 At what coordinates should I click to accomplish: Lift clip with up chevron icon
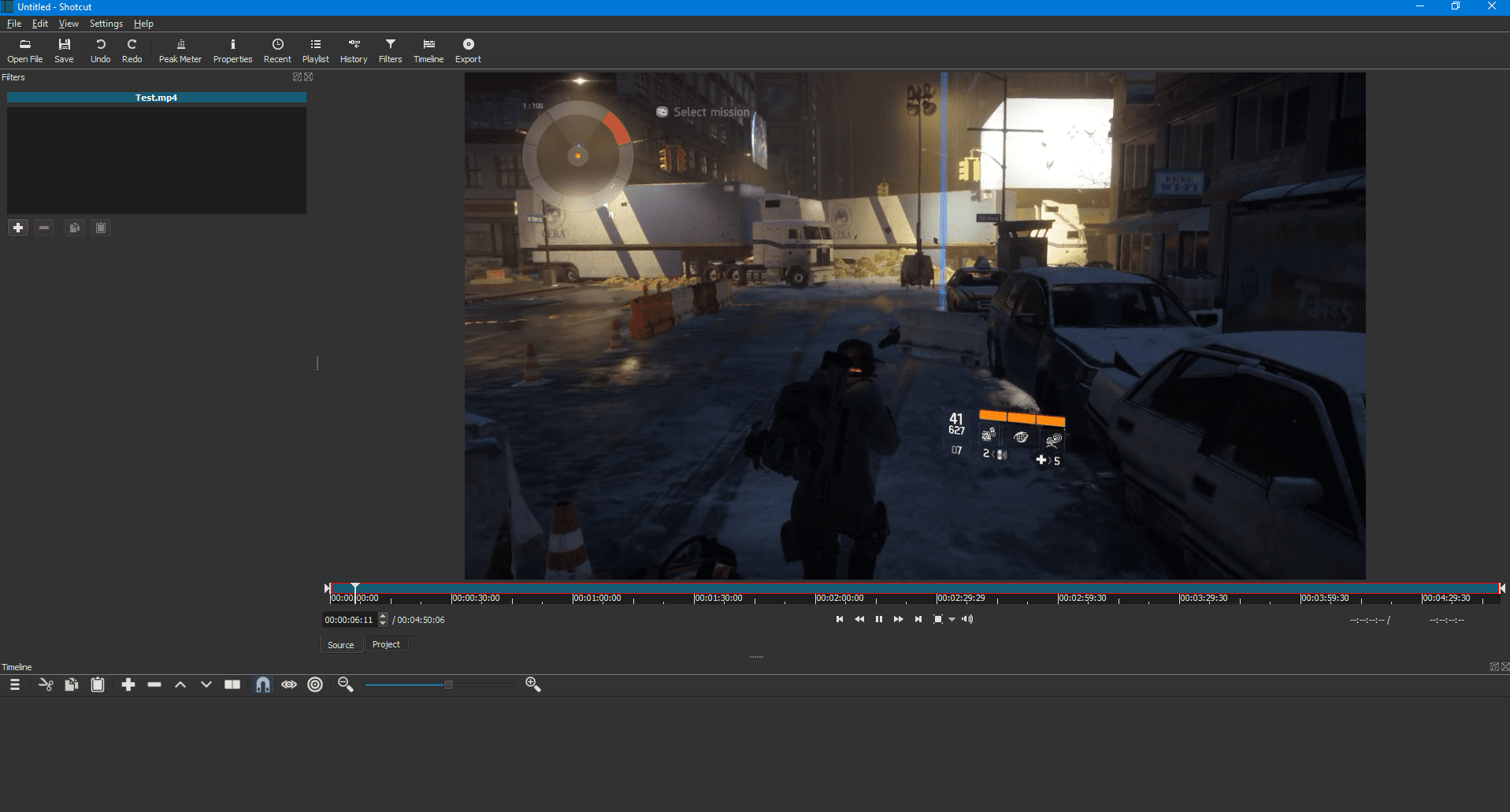(x=180, y=684)
